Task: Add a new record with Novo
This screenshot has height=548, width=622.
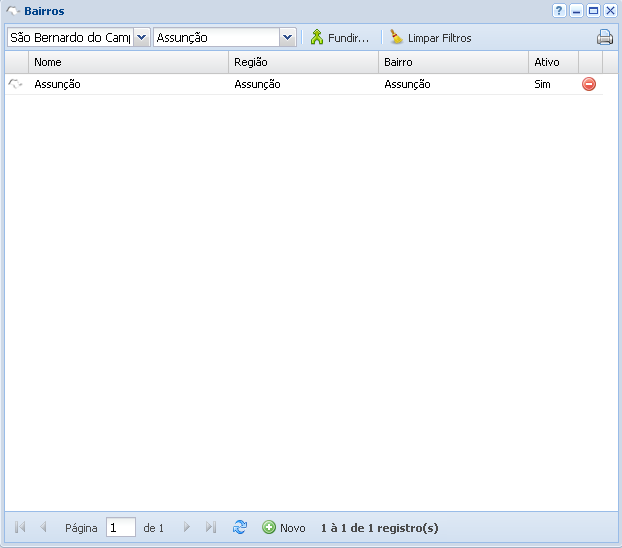Action: 284,527
